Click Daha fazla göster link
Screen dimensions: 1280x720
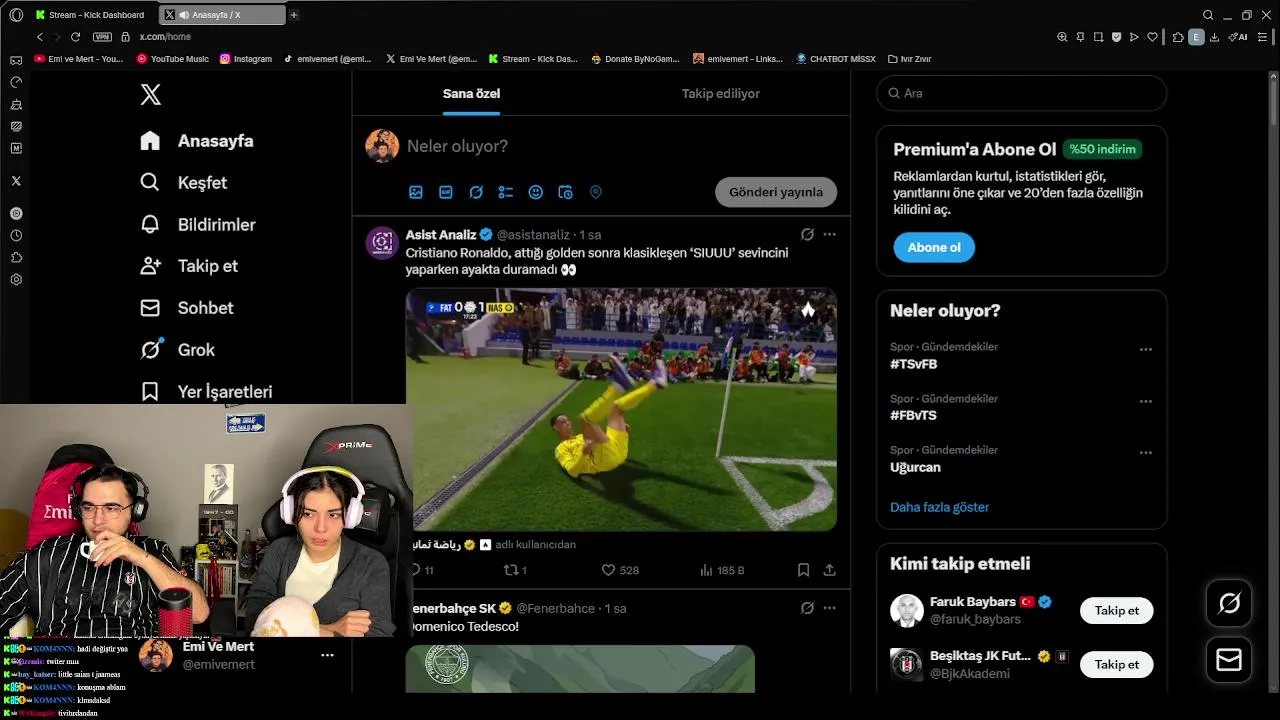tap(940, 507)
